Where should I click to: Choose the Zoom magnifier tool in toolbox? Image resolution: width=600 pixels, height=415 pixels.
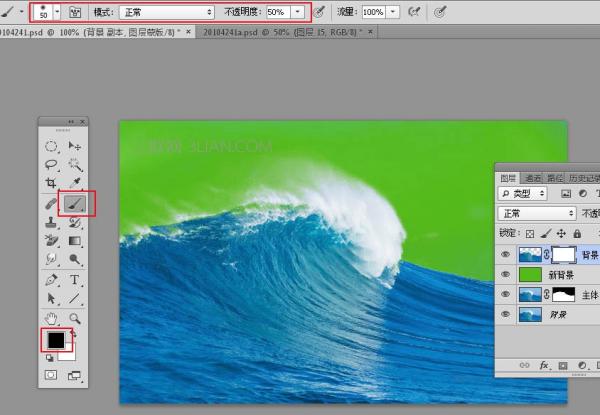(x=75, y=318)
